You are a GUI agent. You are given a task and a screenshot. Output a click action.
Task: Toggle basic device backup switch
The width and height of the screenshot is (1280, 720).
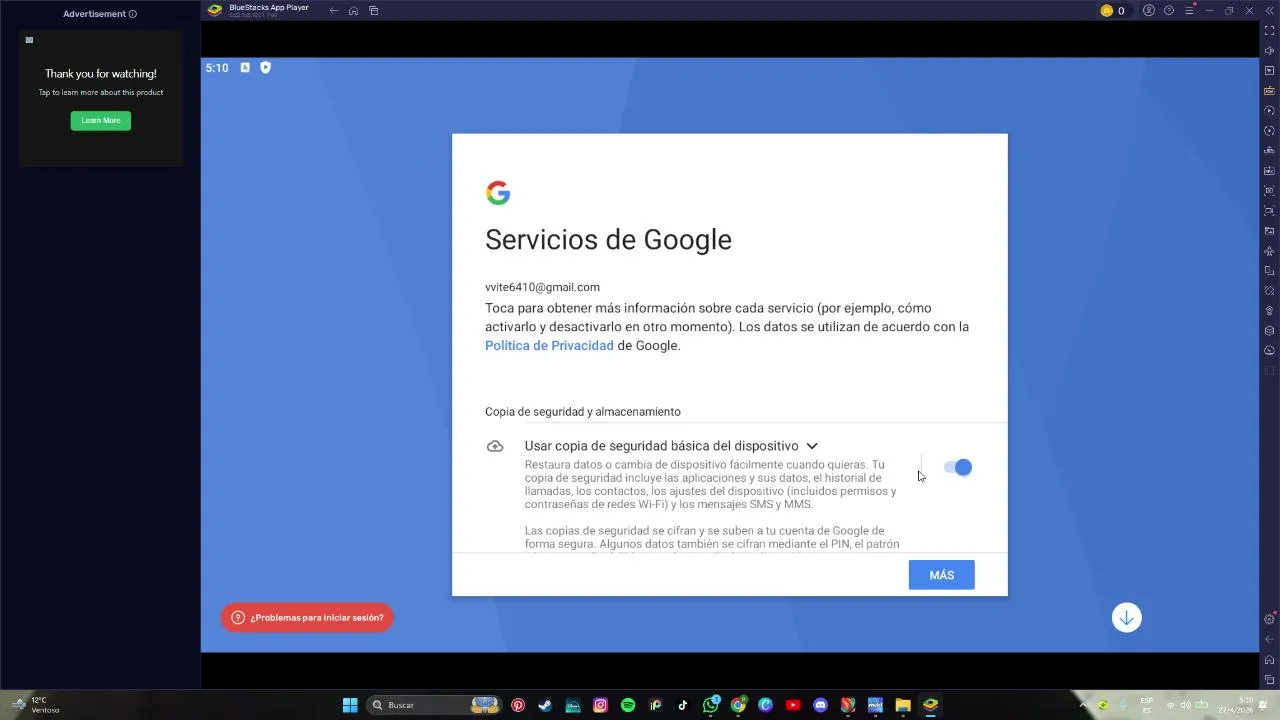click(x=958, y=467)
